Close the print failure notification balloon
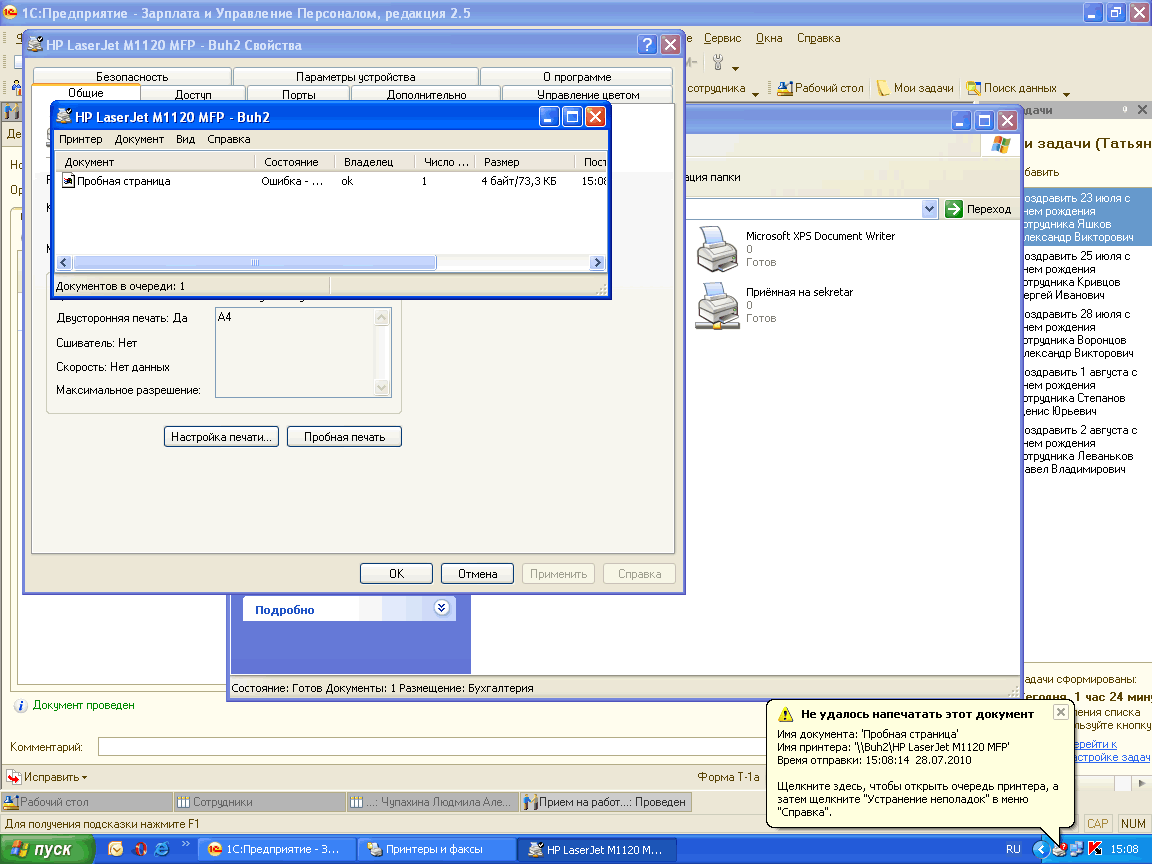 click(x=1060, y=712)
